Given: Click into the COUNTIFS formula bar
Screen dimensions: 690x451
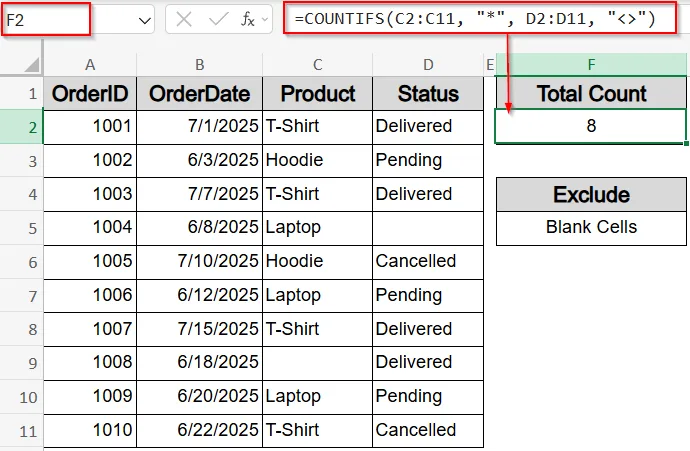Looking at the screenshot, I should tap(480, 18).
